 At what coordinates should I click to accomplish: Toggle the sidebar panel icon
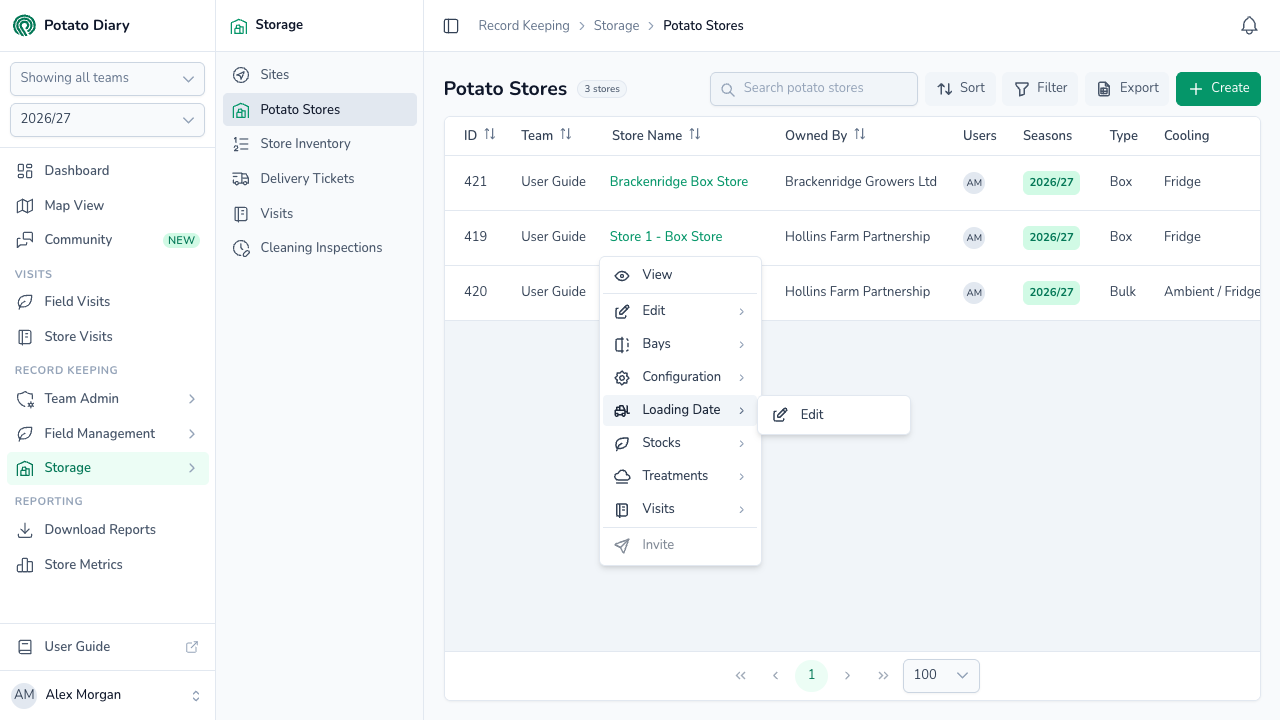pyautogui.click(x=451, y=26)
